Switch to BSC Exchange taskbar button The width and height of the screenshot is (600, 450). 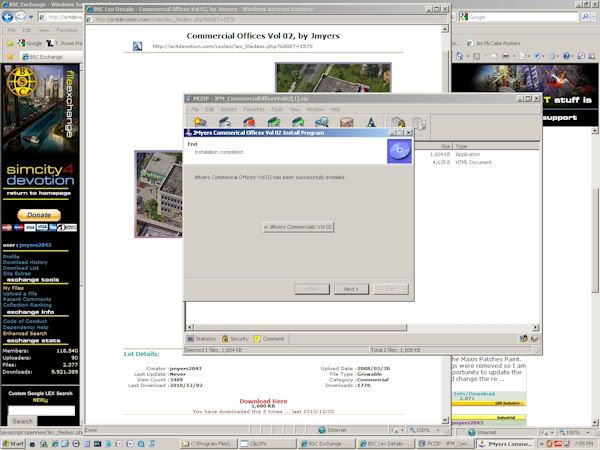(327, 444)
